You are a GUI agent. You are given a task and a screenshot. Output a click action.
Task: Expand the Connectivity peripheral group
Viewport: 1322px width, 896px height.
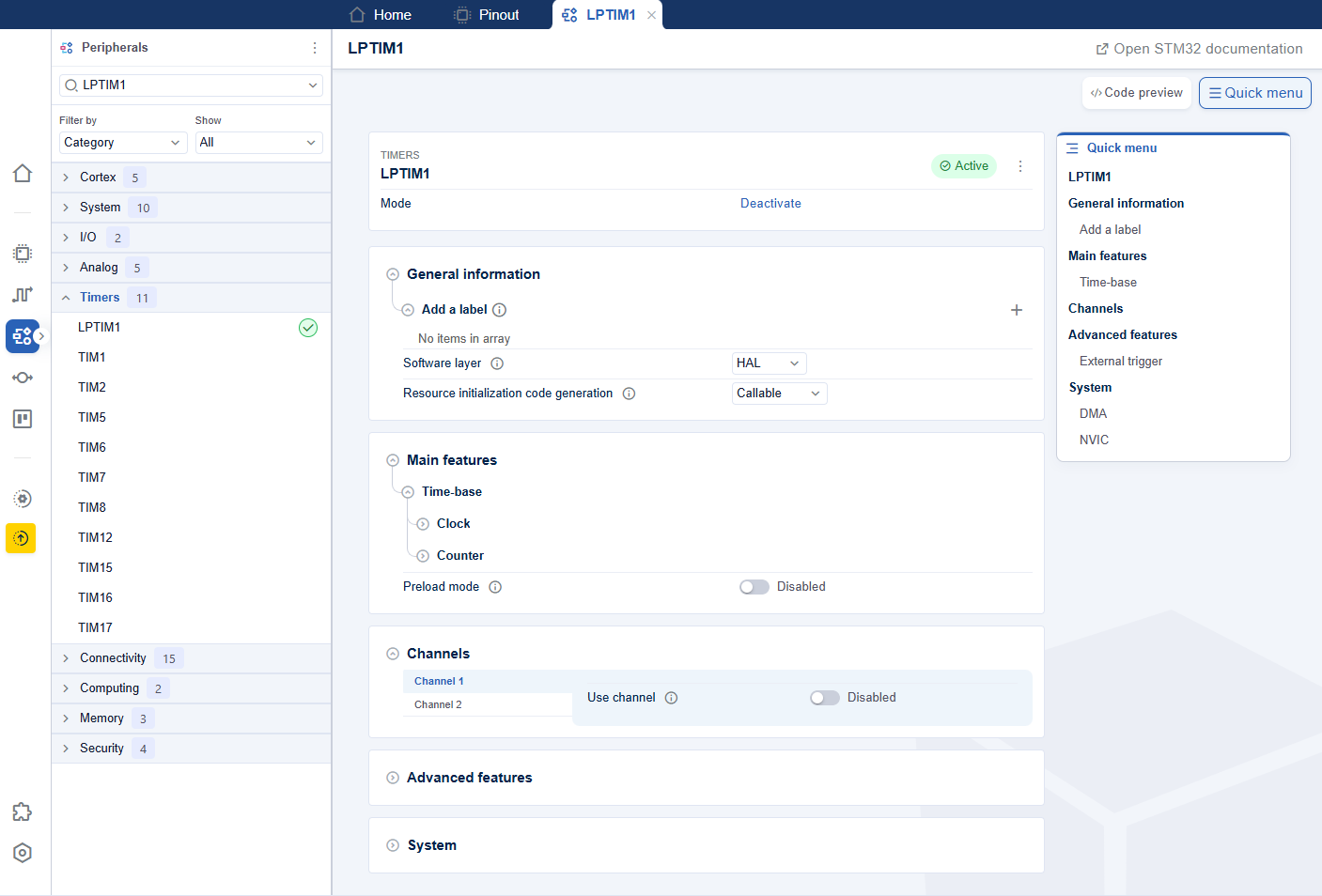pyautogui.click(x=192, y=658)
